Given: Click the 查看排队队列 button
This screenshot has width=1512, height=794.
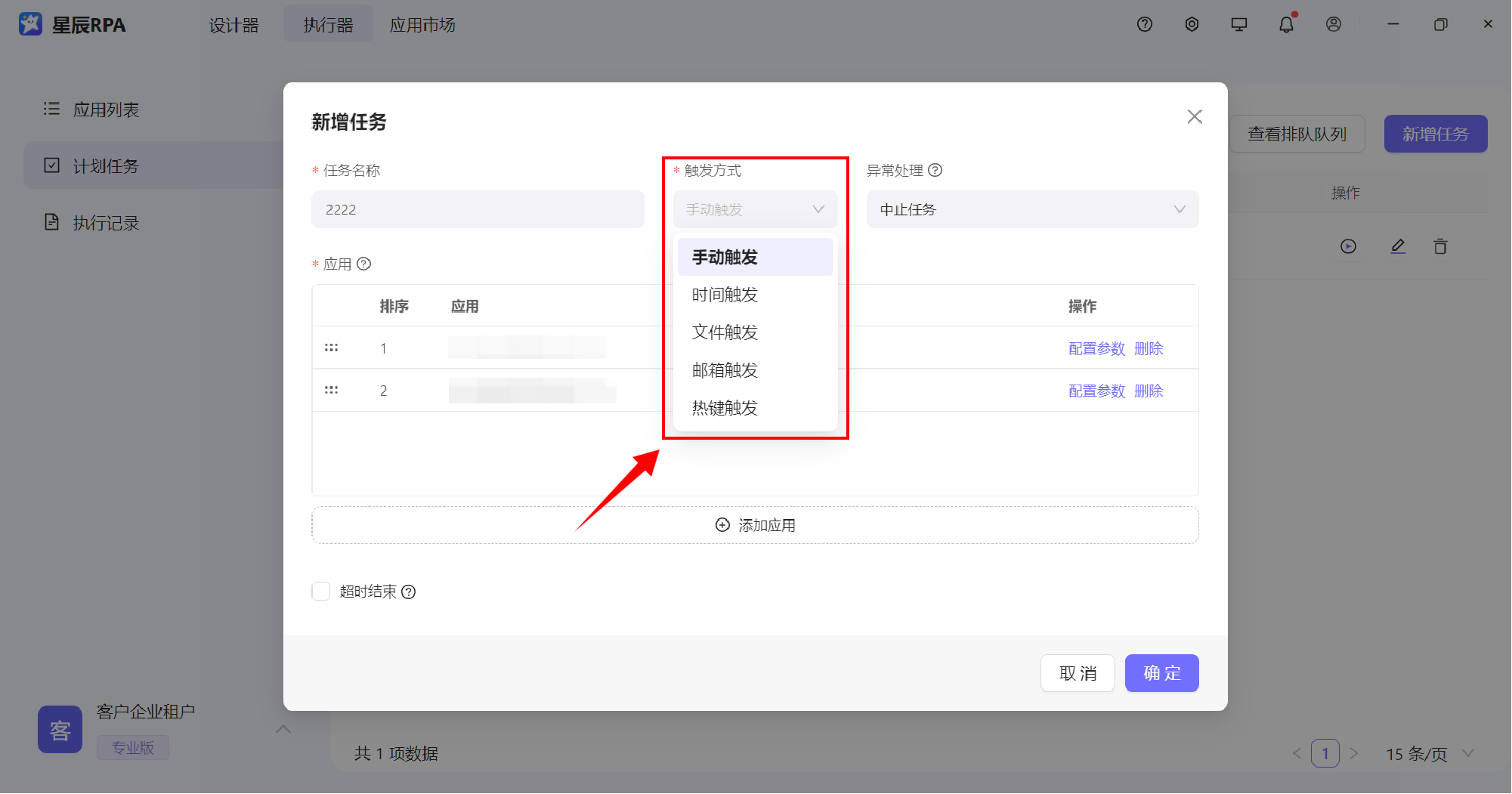Looking at the screenshot, I should (1297, 134).
